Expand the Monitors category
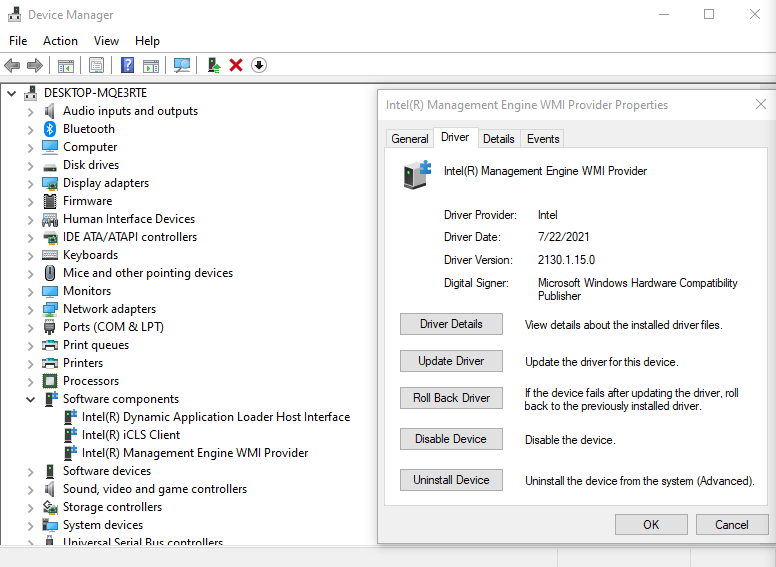This screenshot has width=776, height=567. 31,292
